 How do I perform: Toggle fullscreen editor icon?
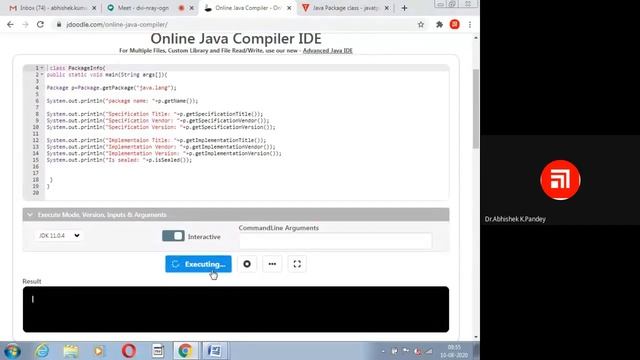click(297, 264)
